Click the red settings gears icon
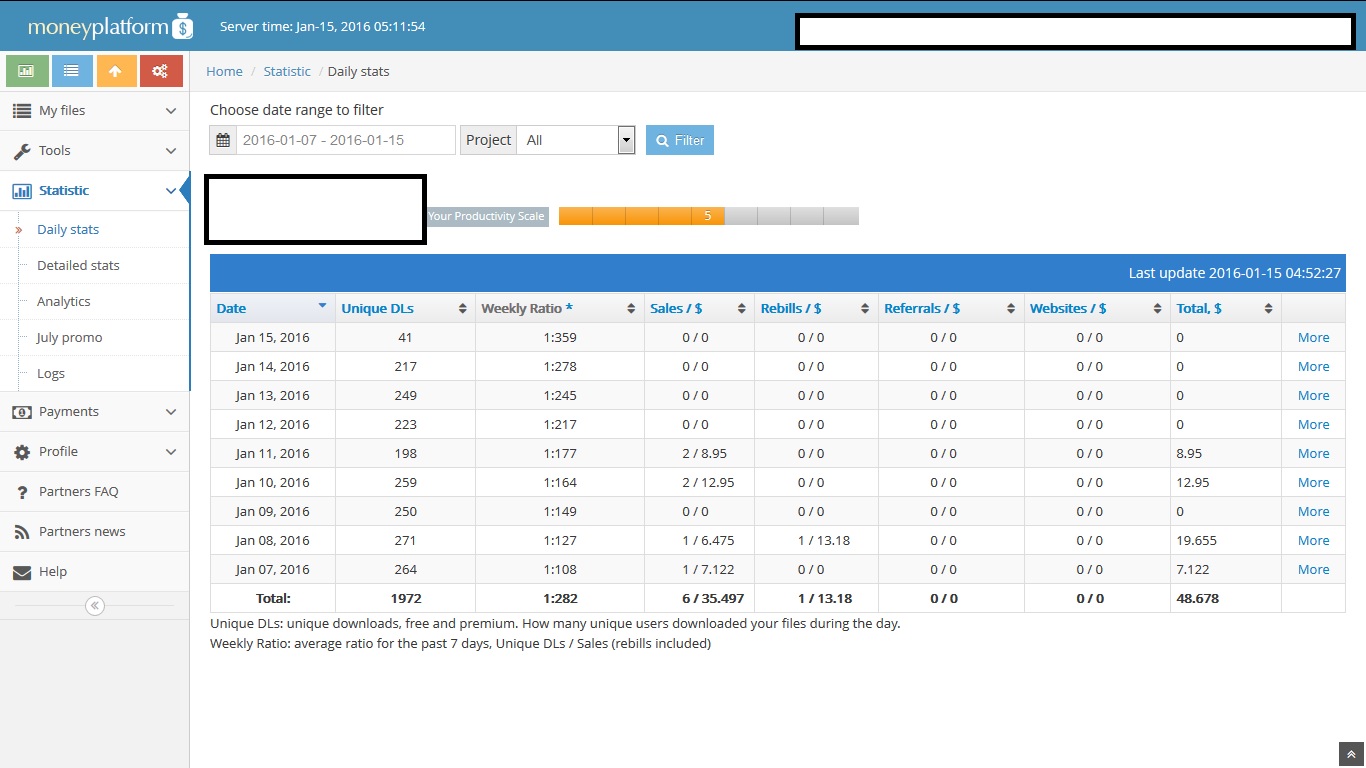The height and width of the screenshot is (768, 1366). point(161,71)
